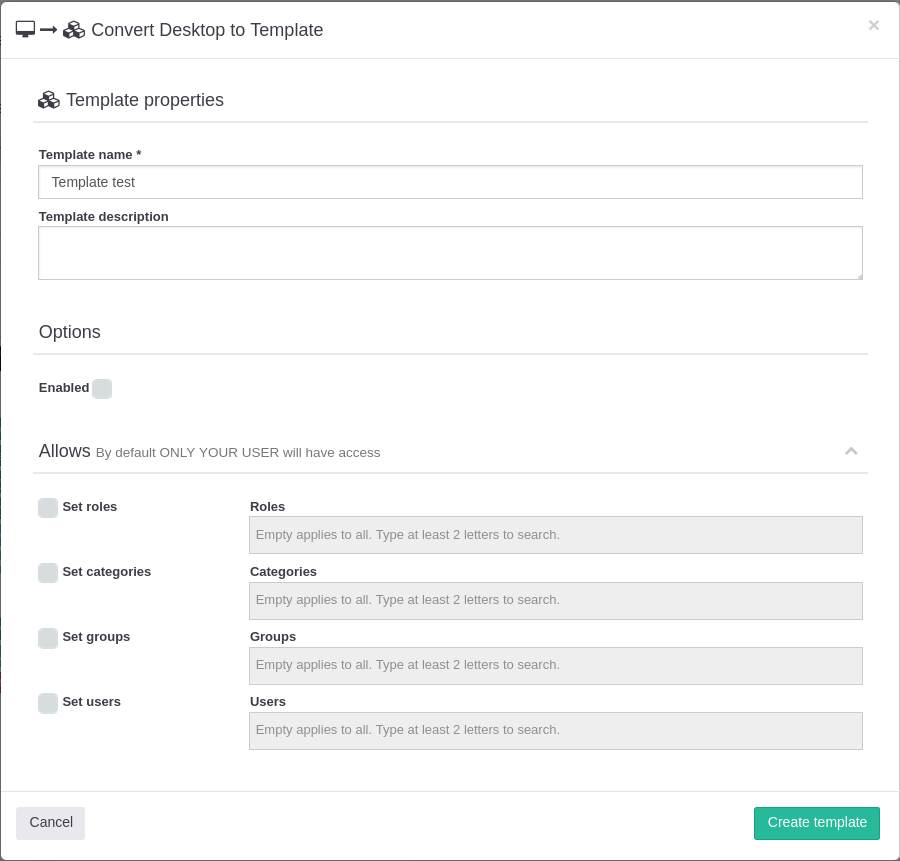Click the desktop monitor icon in header
The width and height of the screenshot is (900, 861).
(x=25, y=30)
